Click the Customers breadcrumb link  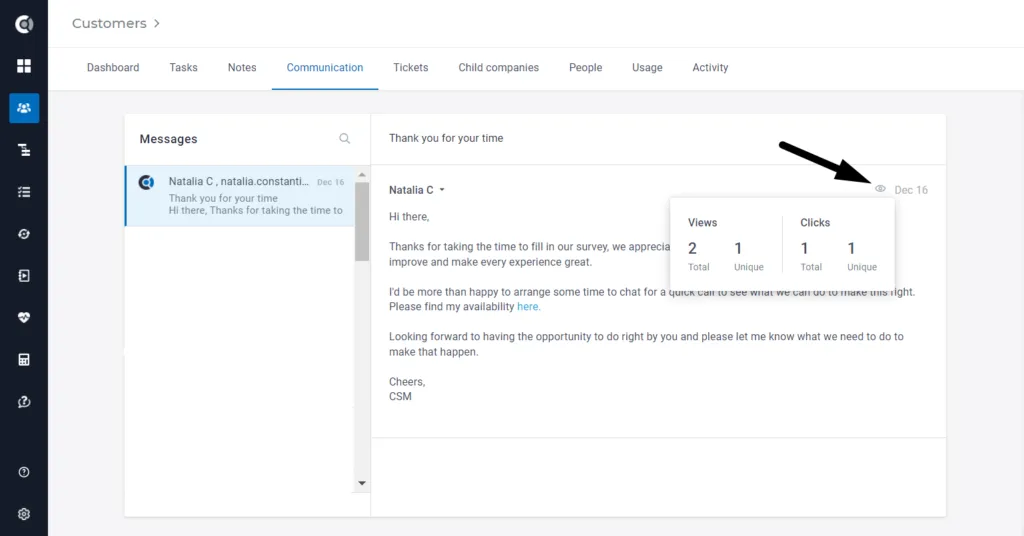coord(109,24)
